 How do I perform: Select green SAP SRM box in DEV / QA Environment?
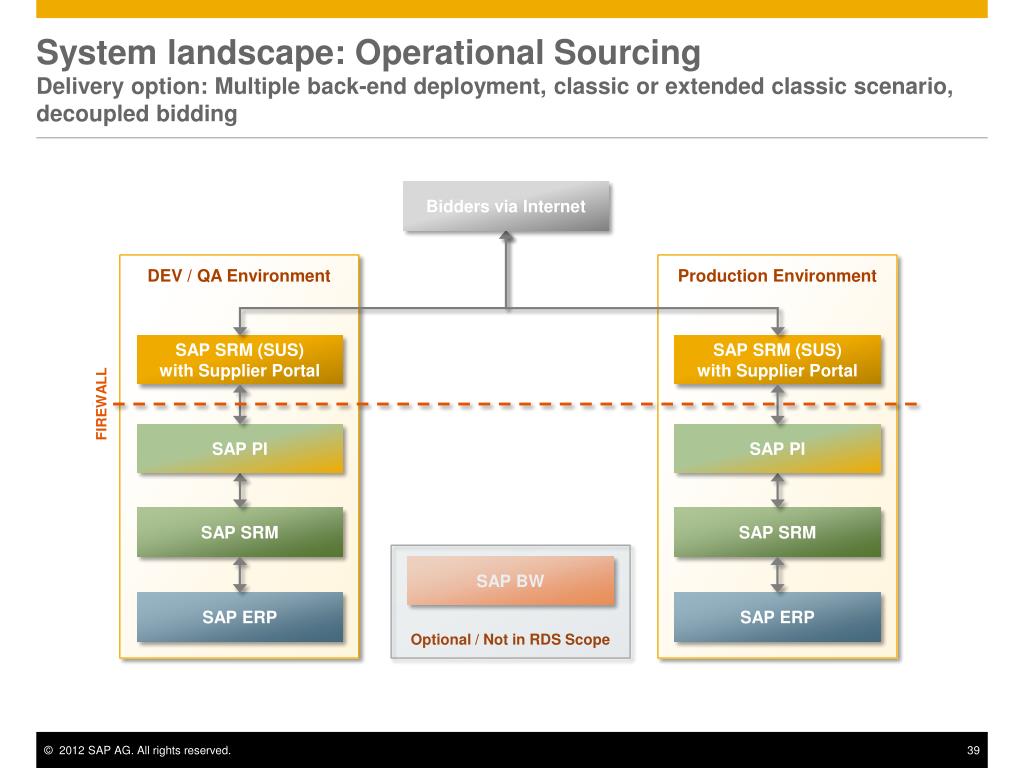[240, 532]
